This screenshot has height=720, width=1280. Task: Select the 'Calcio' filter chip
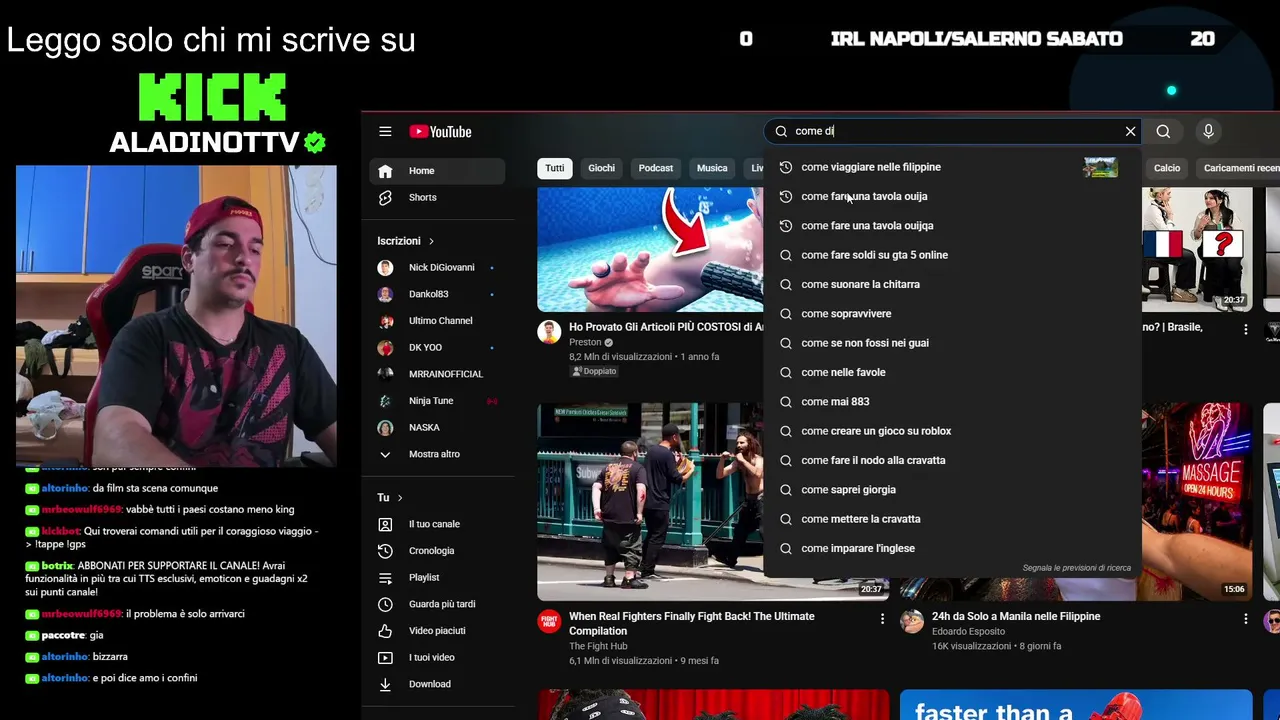click(1167, 168)
